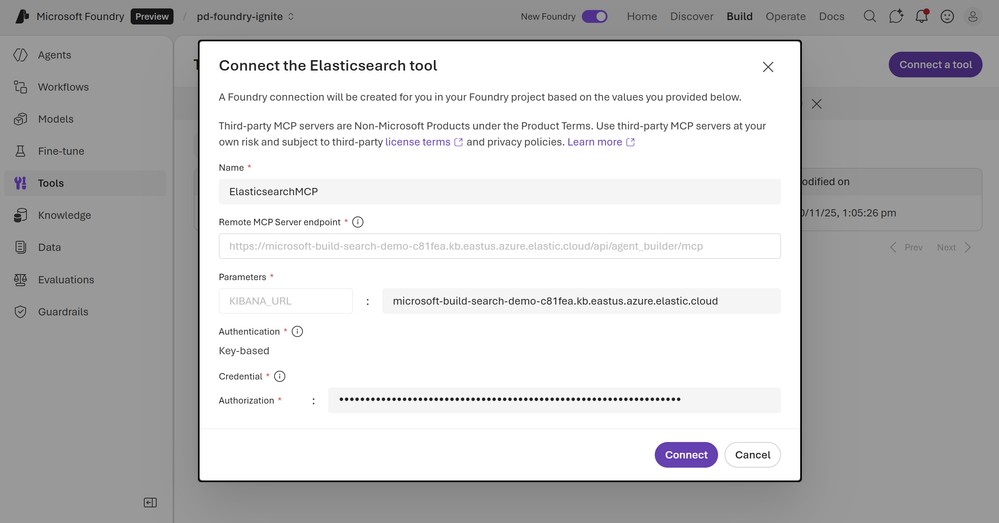
Task: Open the Guardrails sidebar icon
Action: pos(20,312)
